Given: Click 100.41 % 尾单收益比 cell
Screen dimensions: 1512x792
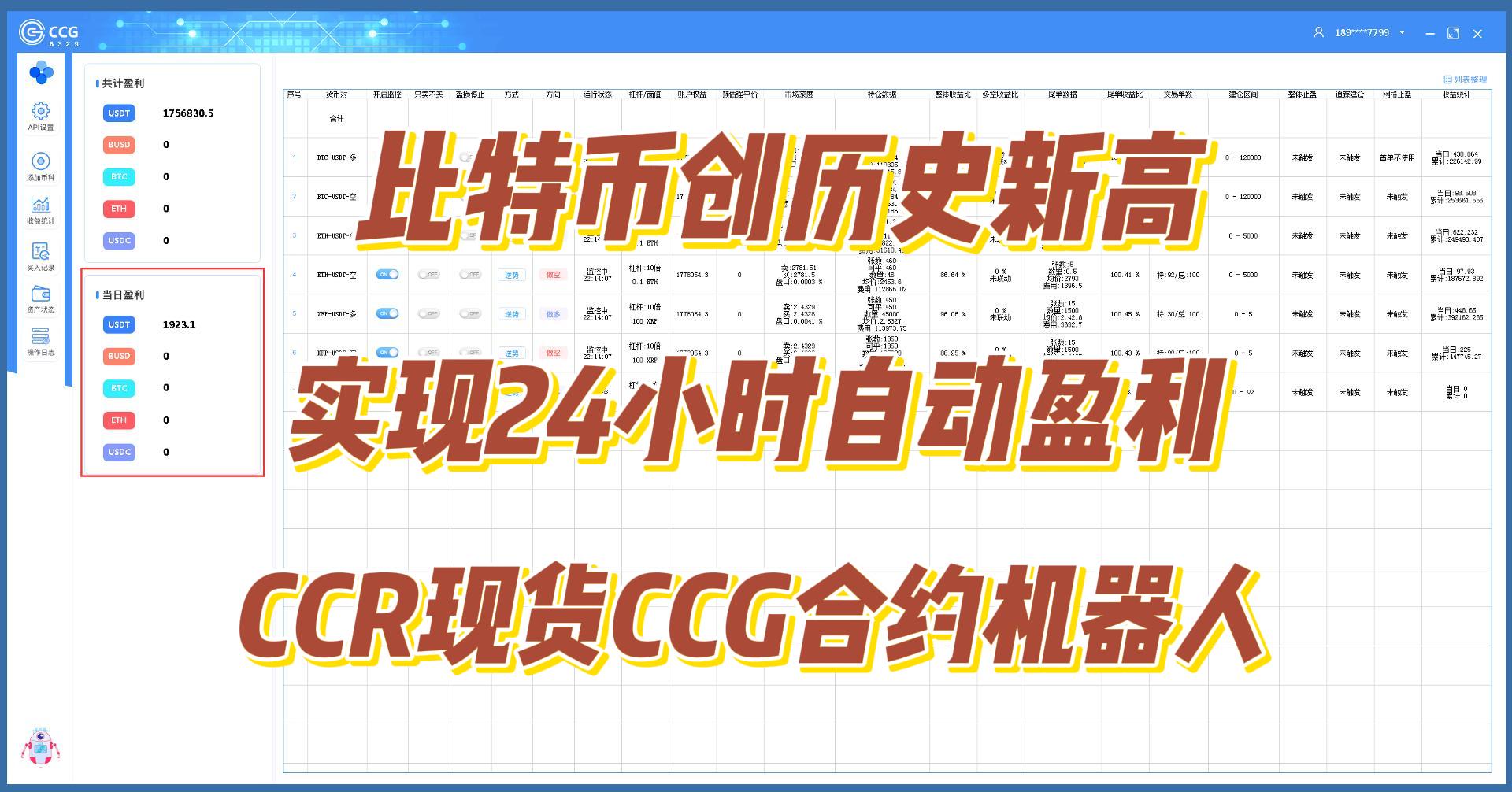Looking at the screenshot, I should (1125, 276).
